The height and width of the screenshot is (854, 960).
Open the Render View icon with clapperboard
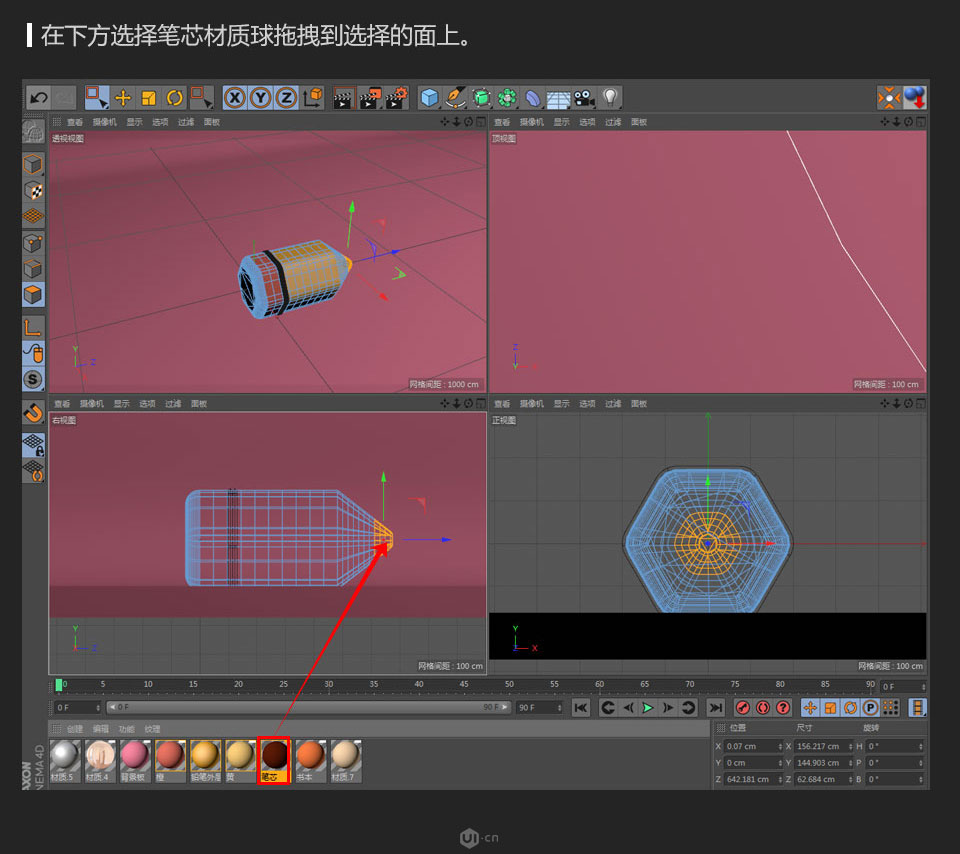[342, 97]
